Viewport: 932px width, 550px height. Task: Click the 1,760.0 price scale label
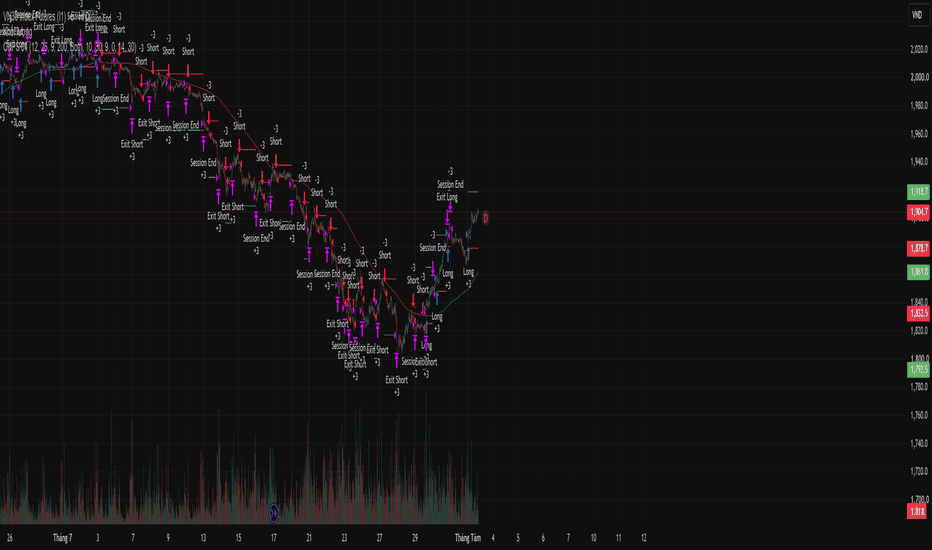pos(919,415)
